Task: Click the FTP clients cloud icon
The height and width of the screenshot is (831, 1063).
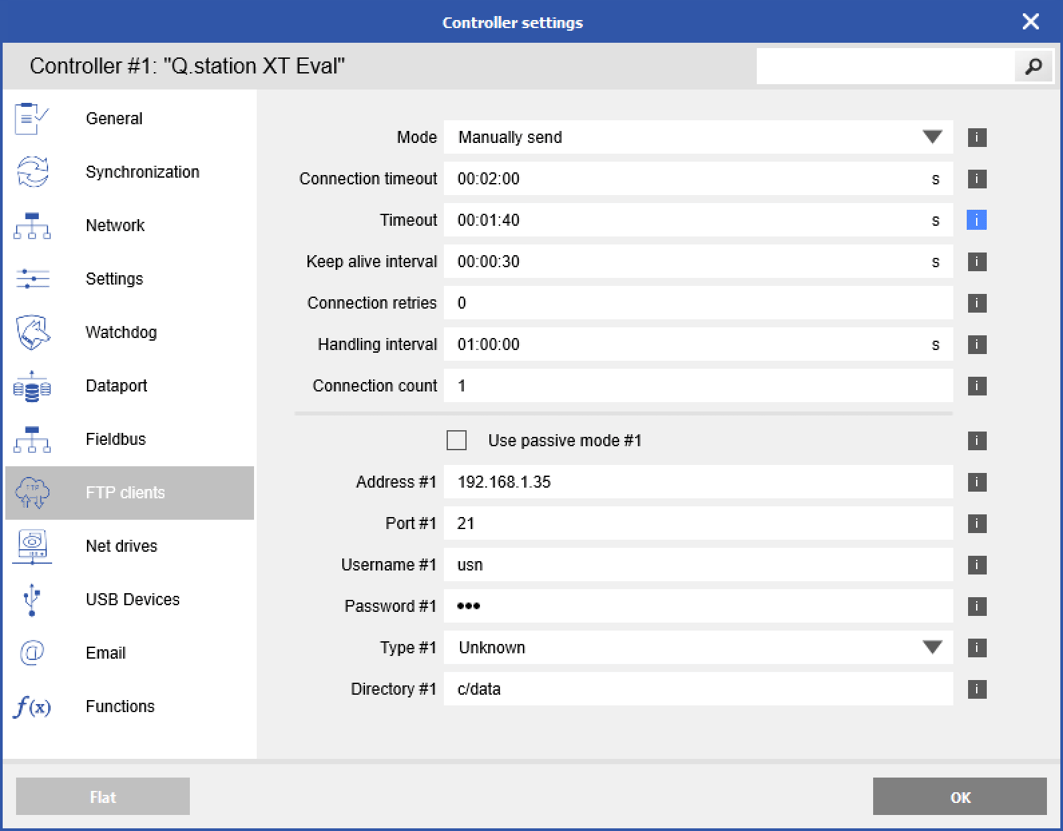Action: click(32, 492)
